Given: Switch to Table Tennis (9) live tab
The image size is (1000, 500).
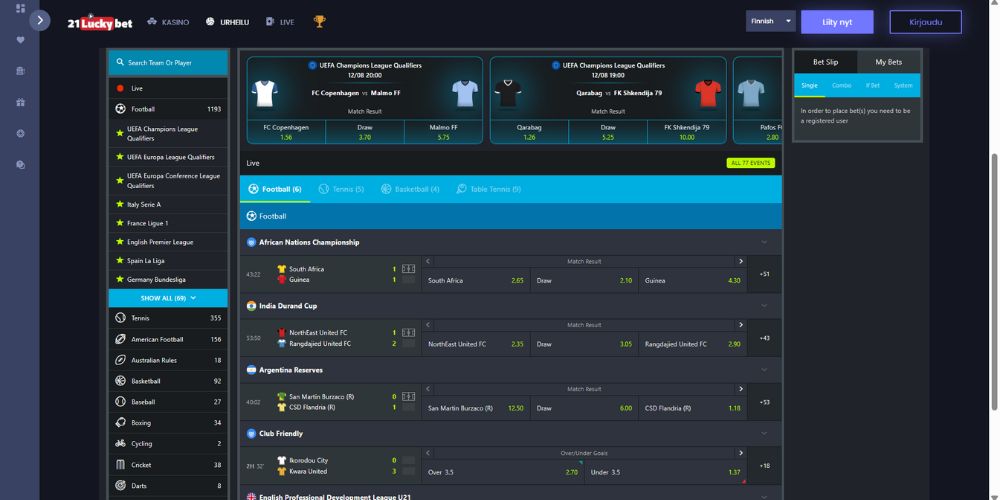Looking at the screenshot, I should coord(489,189).
